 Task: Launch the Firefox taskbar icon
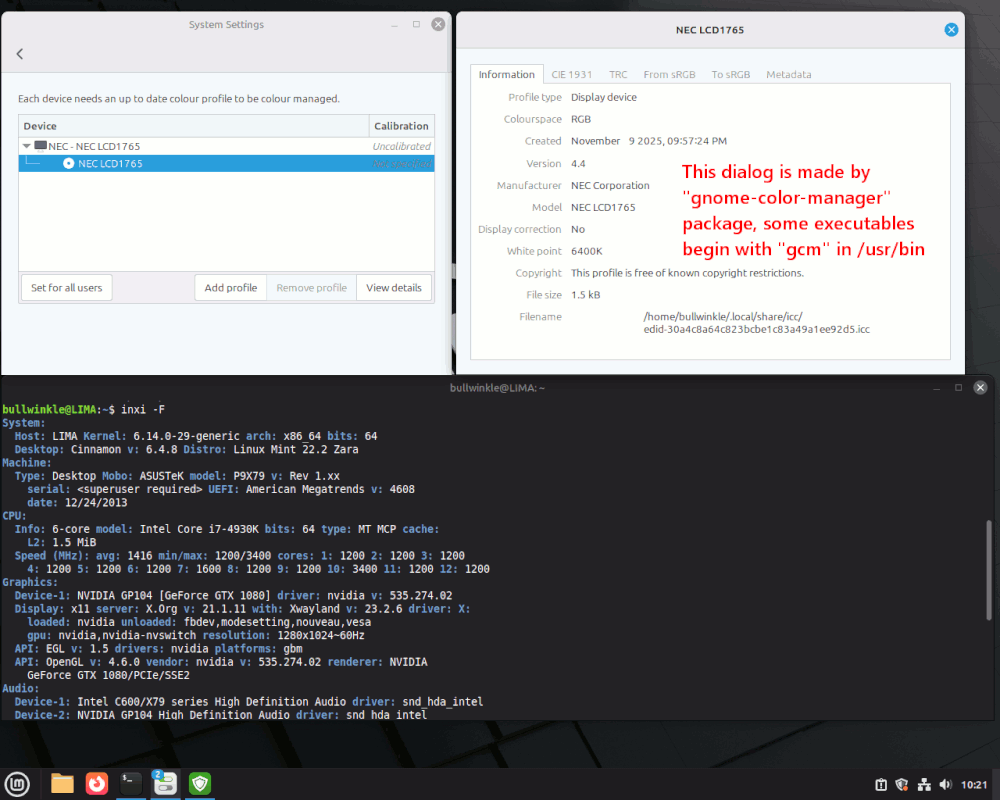97,783
